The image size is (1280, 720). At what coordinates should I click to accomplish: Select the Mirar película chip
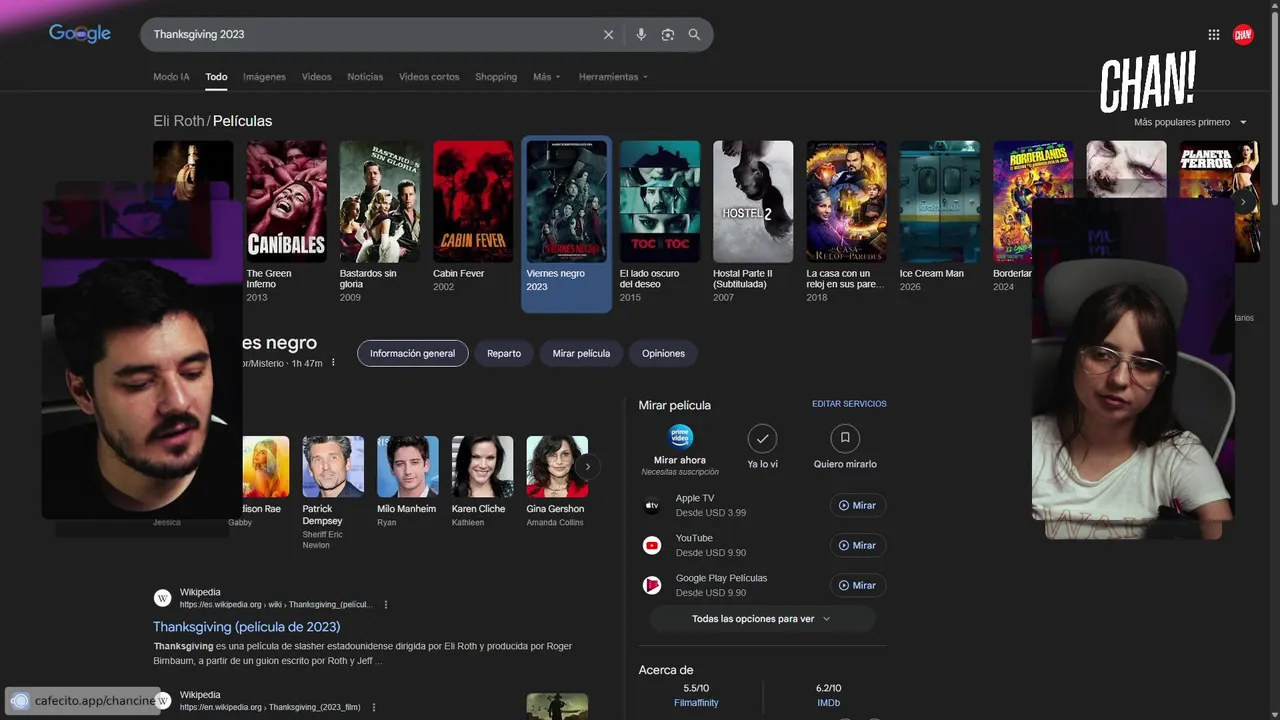pos(581,353)
